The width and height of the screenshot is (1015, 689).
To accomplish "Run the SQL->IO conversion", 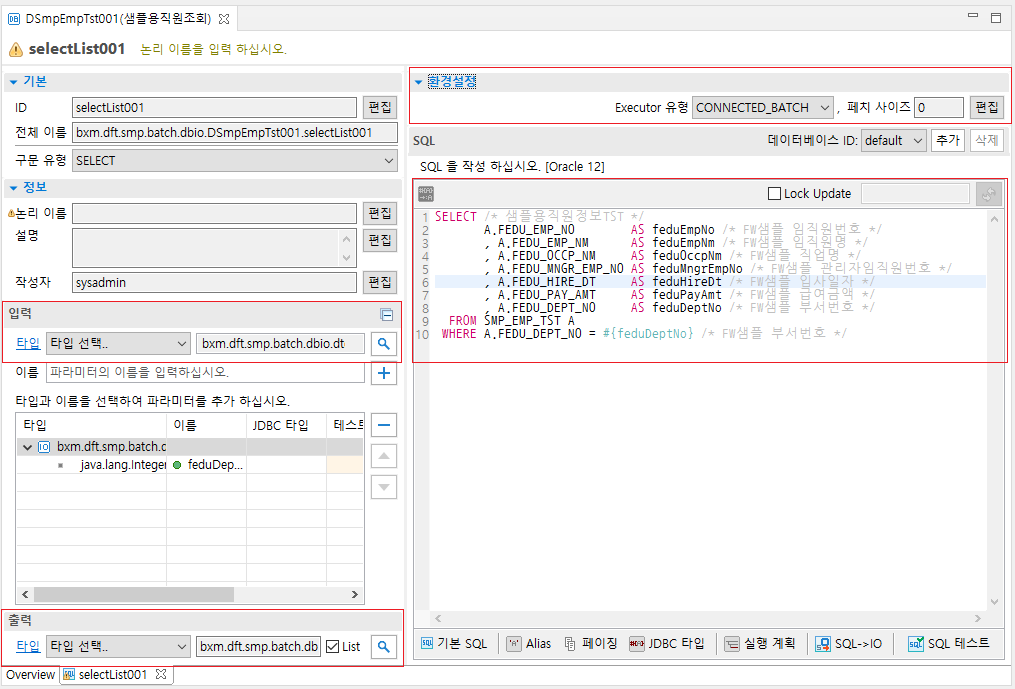I will [849, 644].
